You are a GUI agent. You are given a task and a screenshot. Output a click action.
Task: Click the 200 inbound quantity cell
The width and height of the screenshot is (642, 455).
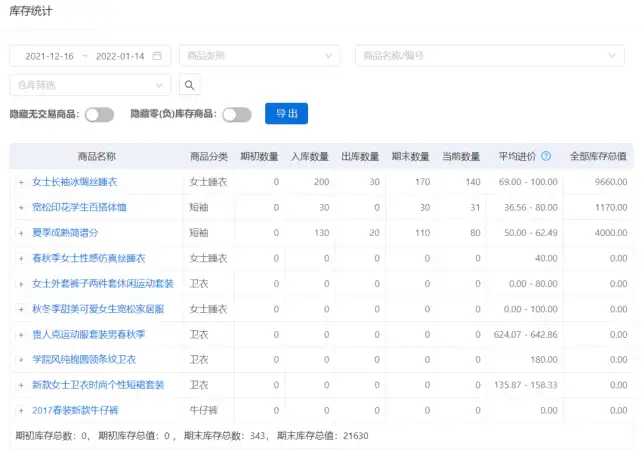321,182
